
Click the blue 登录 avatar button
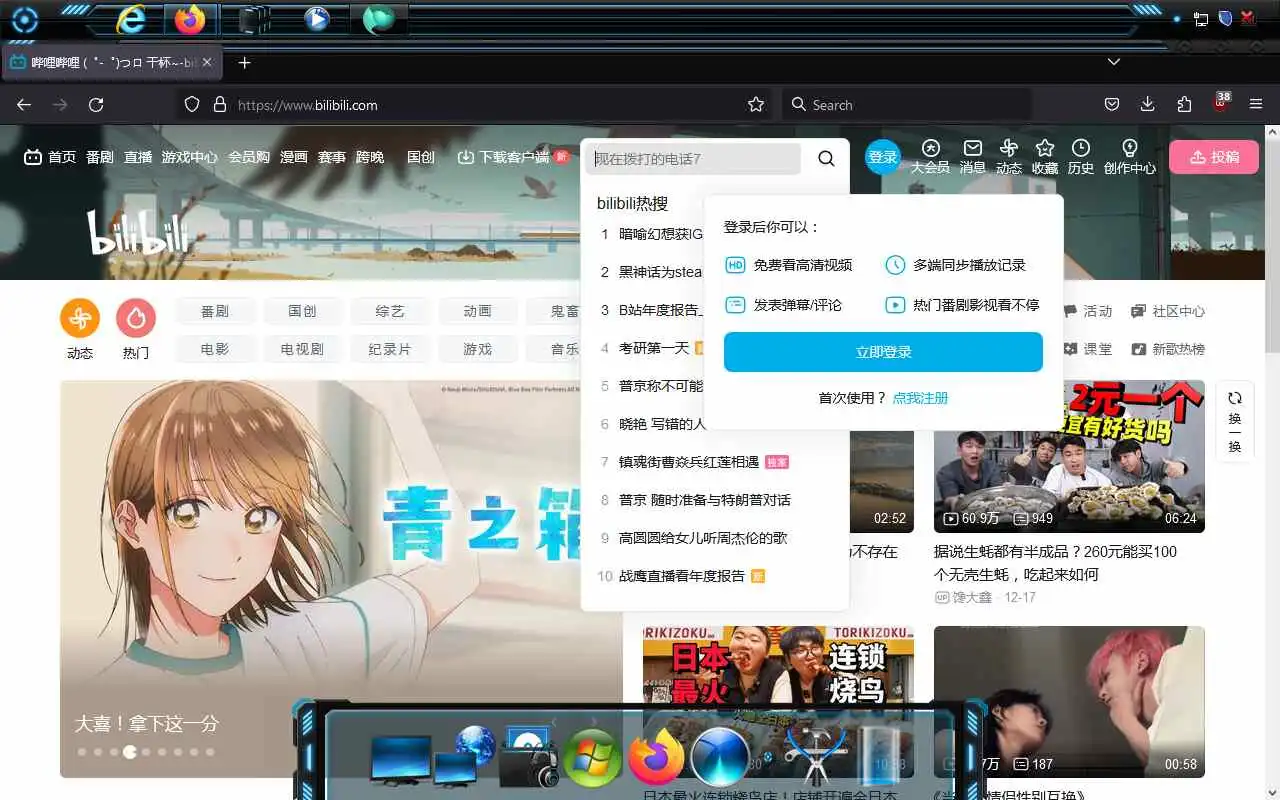883,157
